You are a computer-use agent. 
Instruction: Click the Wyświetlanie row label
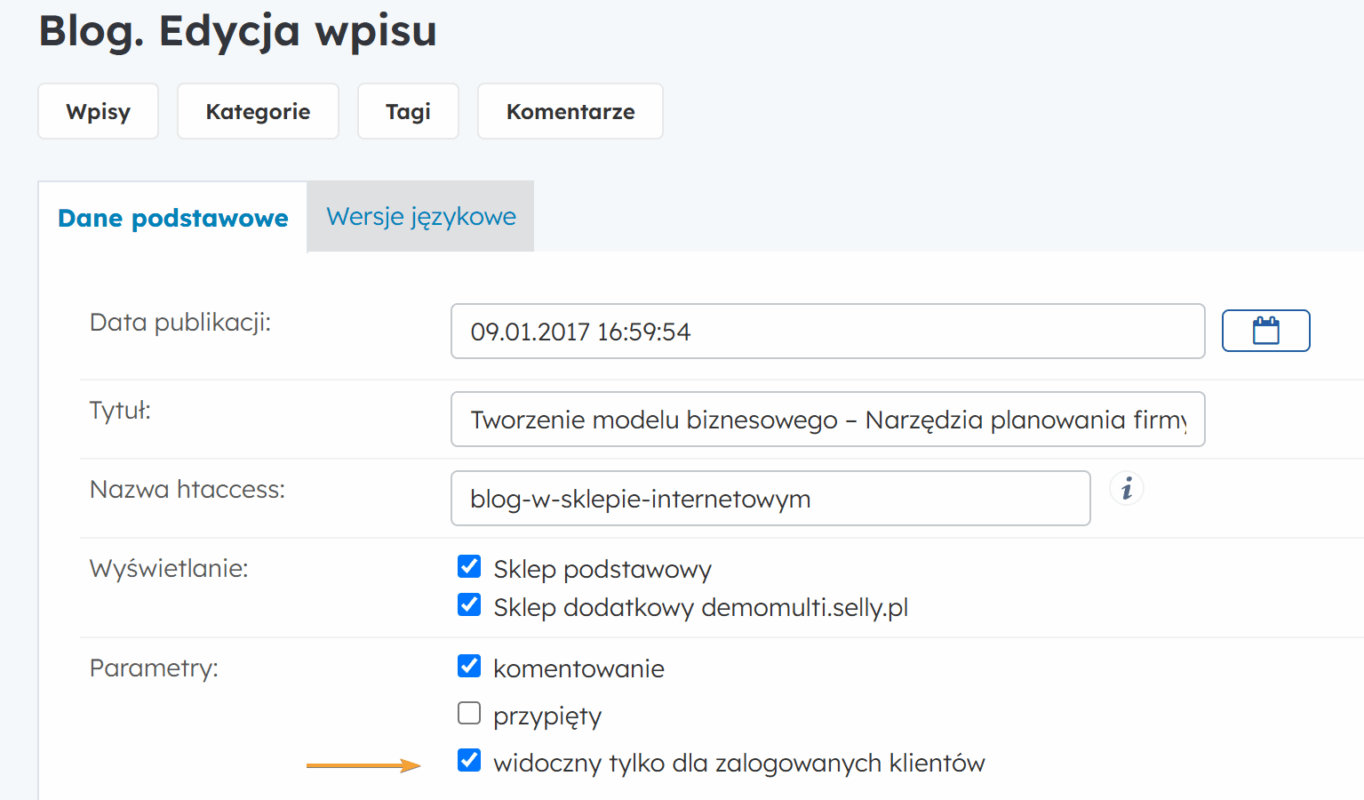click(x=168, y=569)
